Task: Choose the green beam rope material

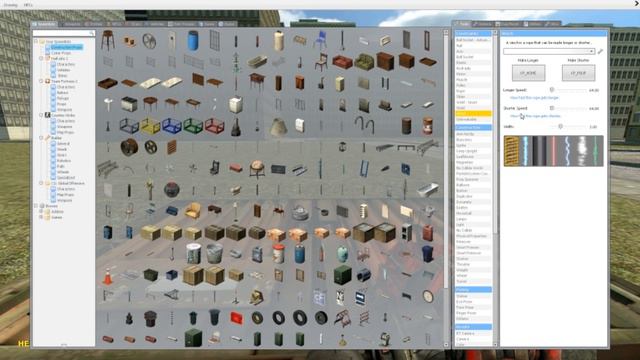Action: 596,151
